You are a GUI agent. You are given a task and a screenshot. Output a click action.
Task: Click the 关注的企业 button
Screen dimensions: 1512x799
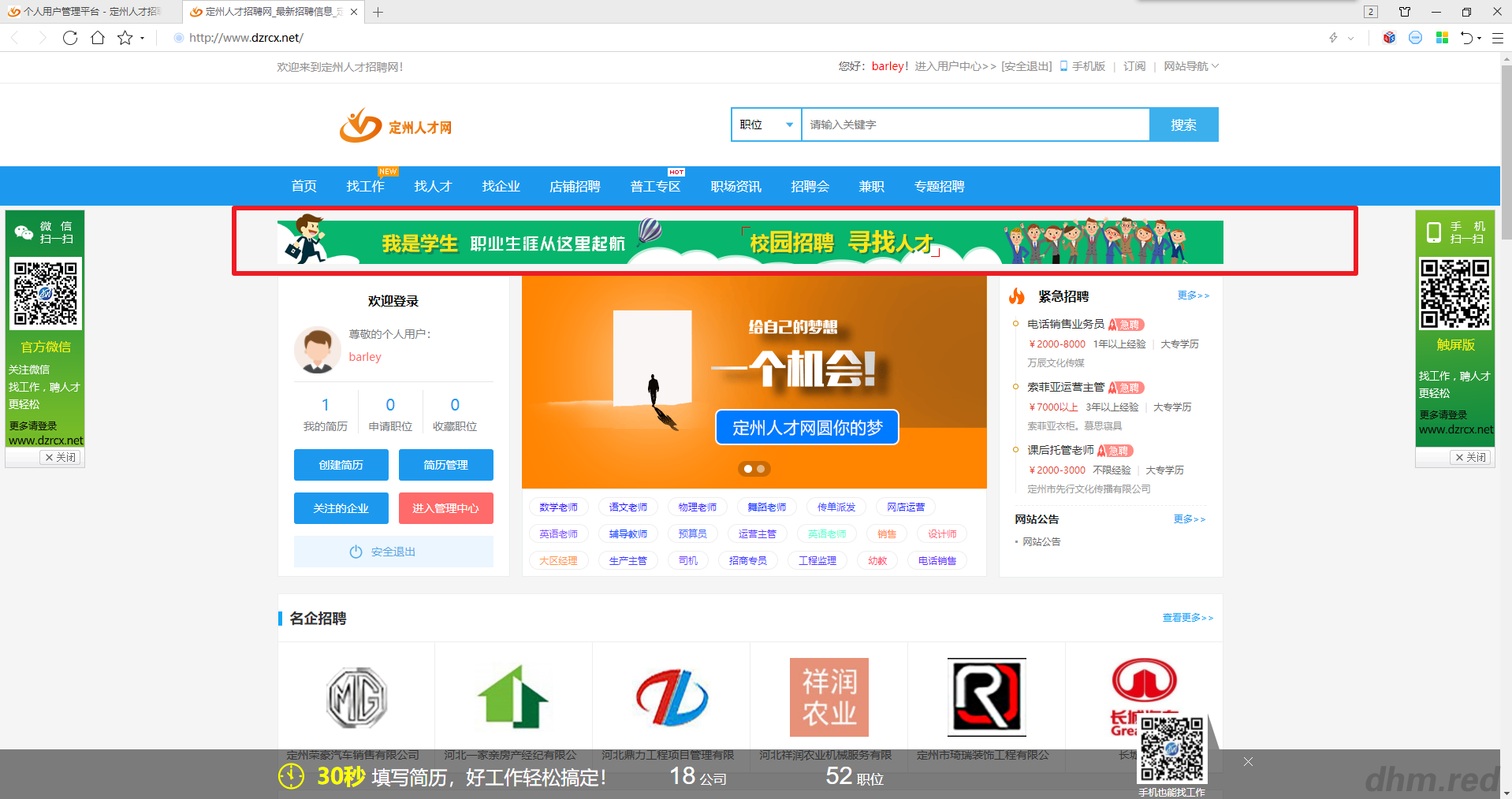click(341, 508)
